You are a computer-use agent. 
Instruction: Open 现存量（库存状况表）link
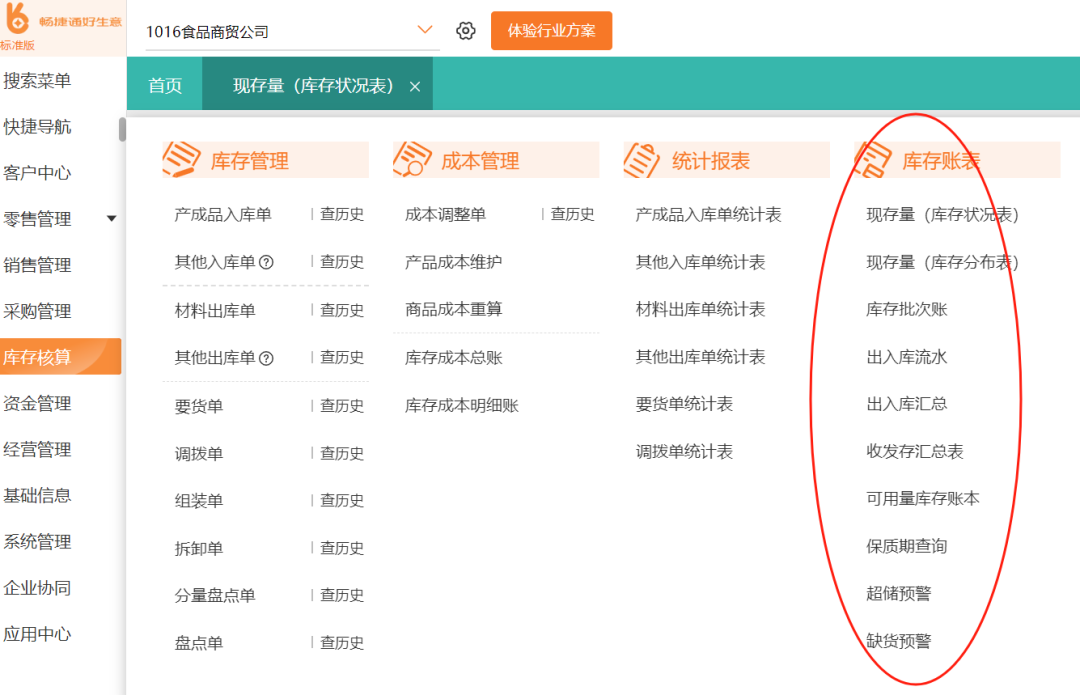[942, 215]
